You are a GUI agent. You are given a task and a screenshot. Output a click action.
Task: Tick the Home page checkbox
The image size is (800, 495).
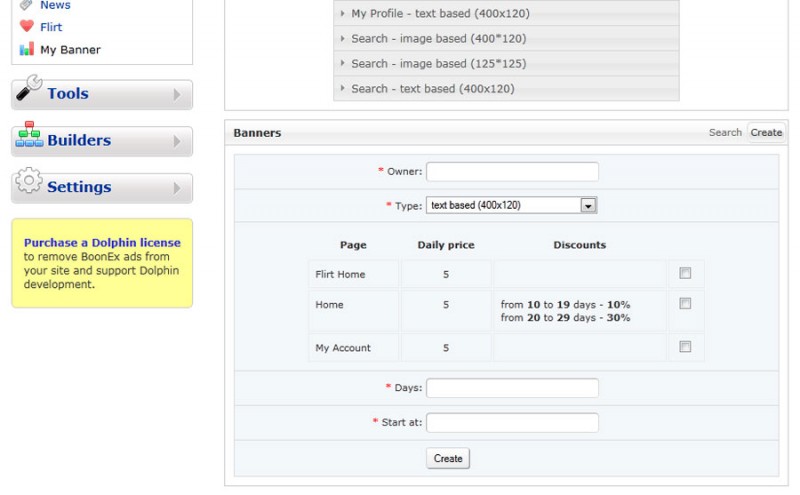685,304
